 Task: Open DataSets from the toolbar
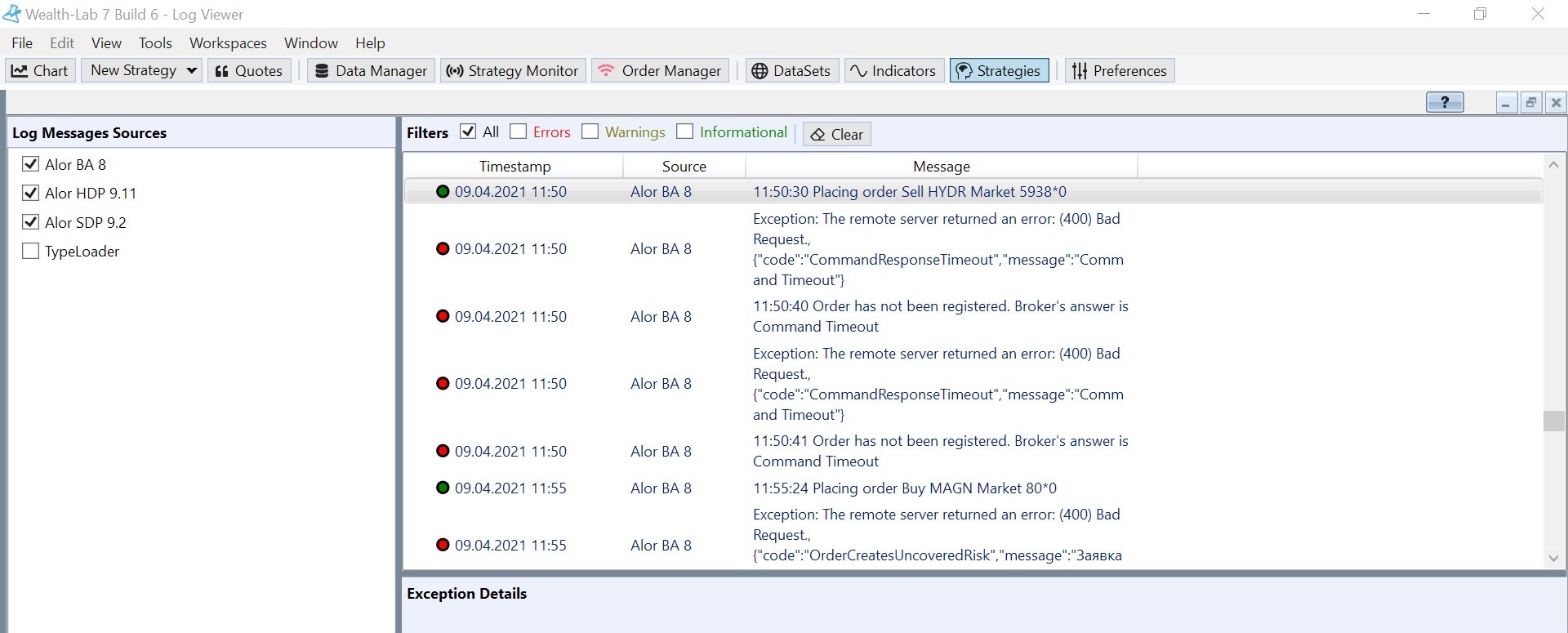(791, 71)
